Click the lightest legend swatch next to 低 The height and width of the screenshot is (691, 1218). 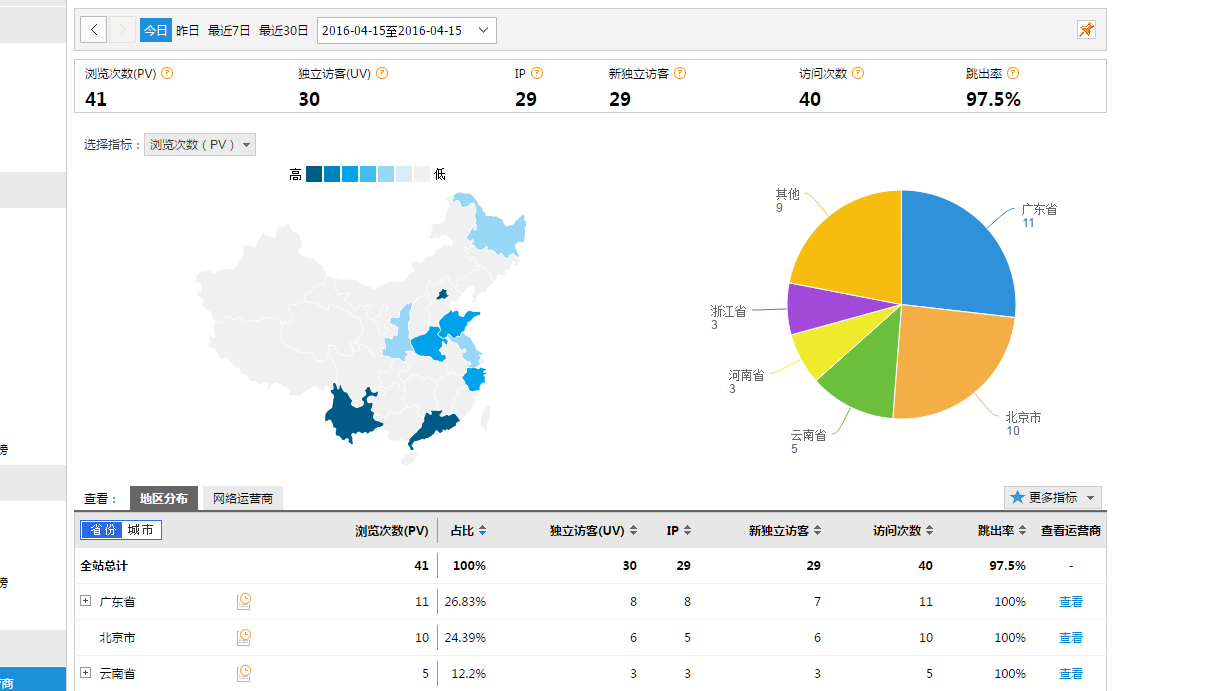click(422, 174)
